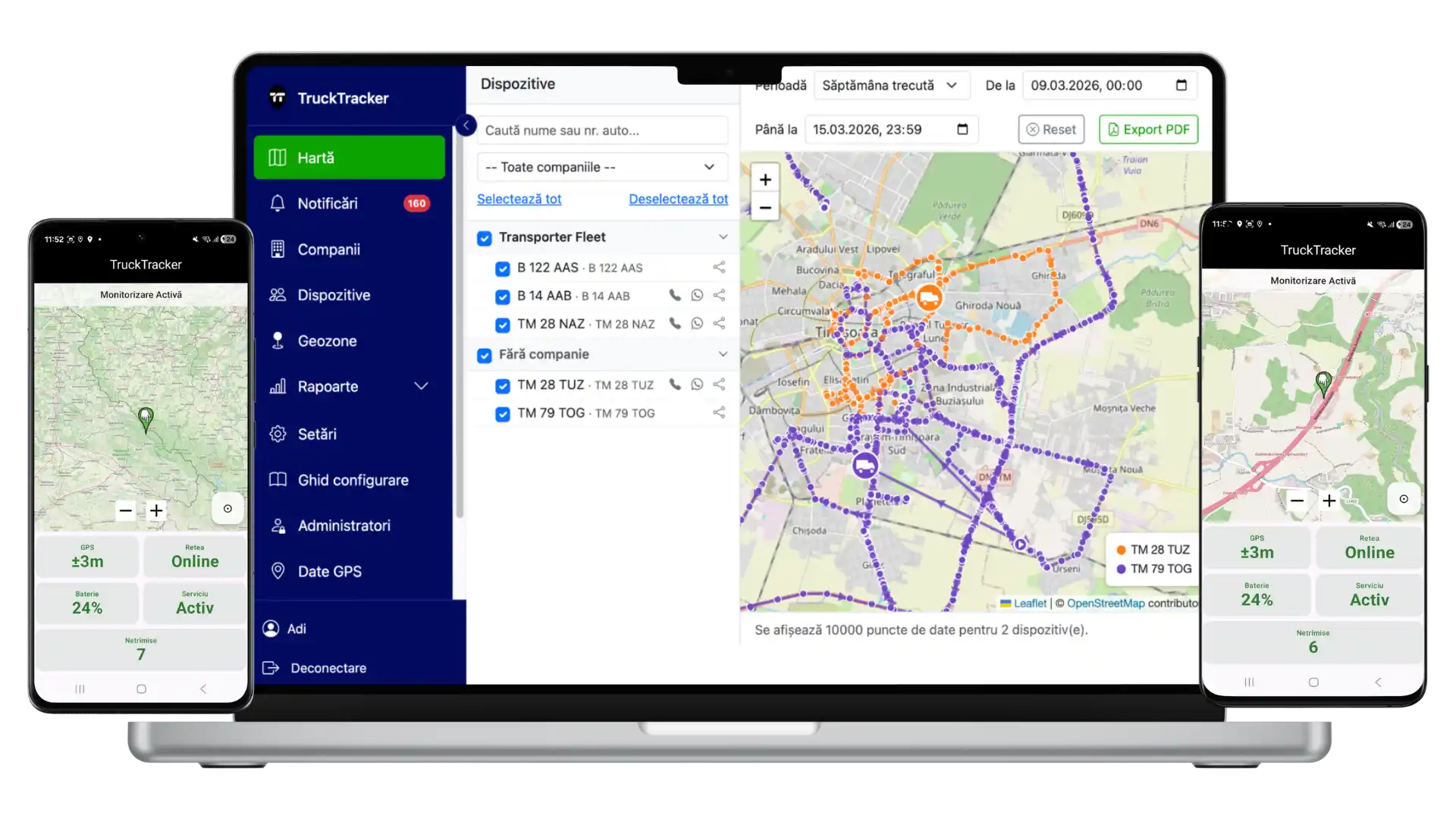This screenshot has height=819, width=1456.
Task: Click the Setări gear icon
Action: click(278, 434)
